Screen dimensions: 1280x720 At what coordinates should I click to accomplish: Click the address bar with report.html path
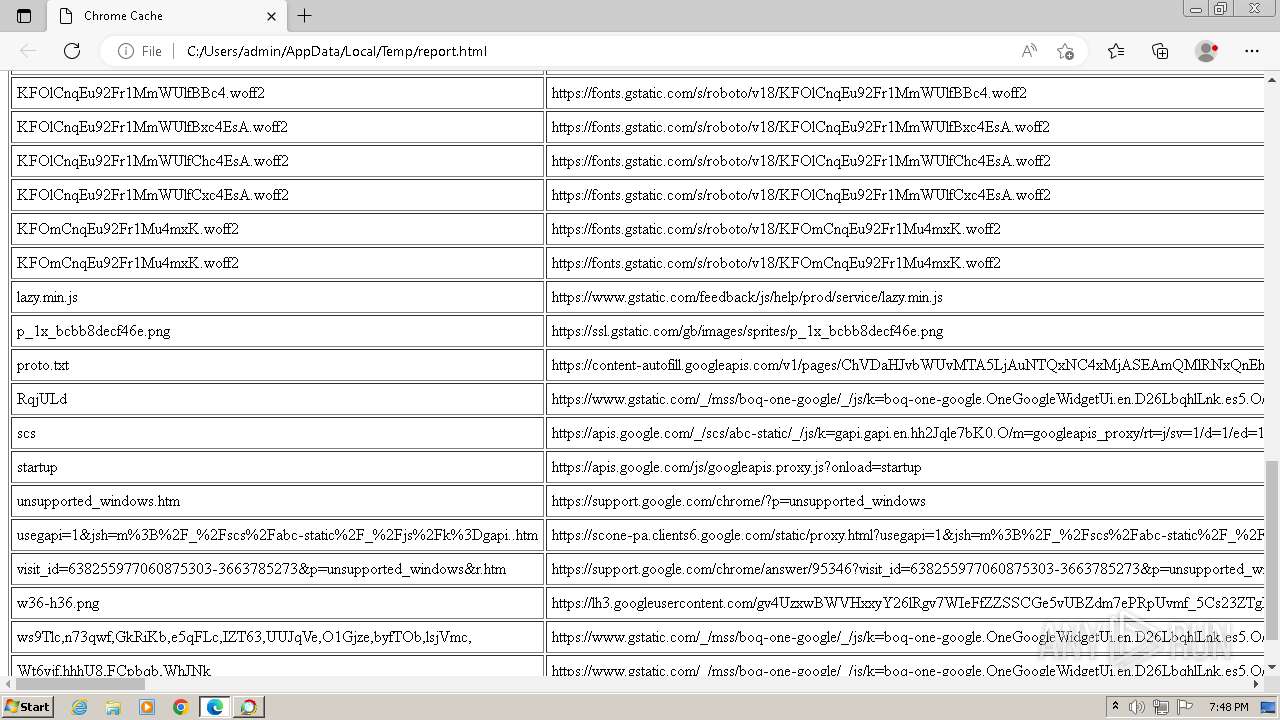337,51
